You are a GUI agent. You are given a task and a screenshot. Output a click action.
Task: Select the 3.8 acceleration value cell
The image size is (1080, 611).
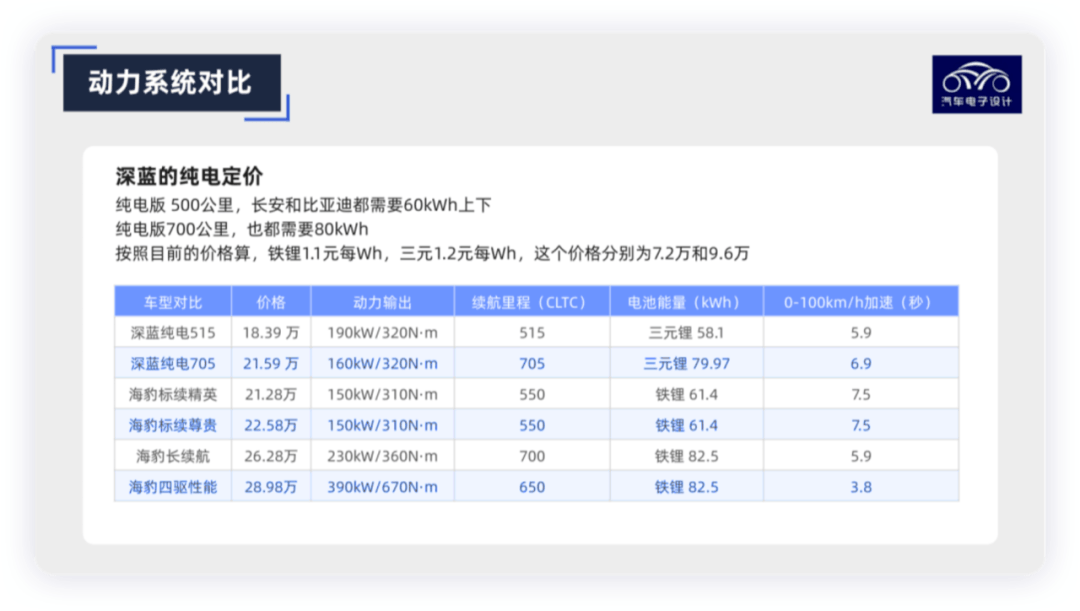[861, 487]
